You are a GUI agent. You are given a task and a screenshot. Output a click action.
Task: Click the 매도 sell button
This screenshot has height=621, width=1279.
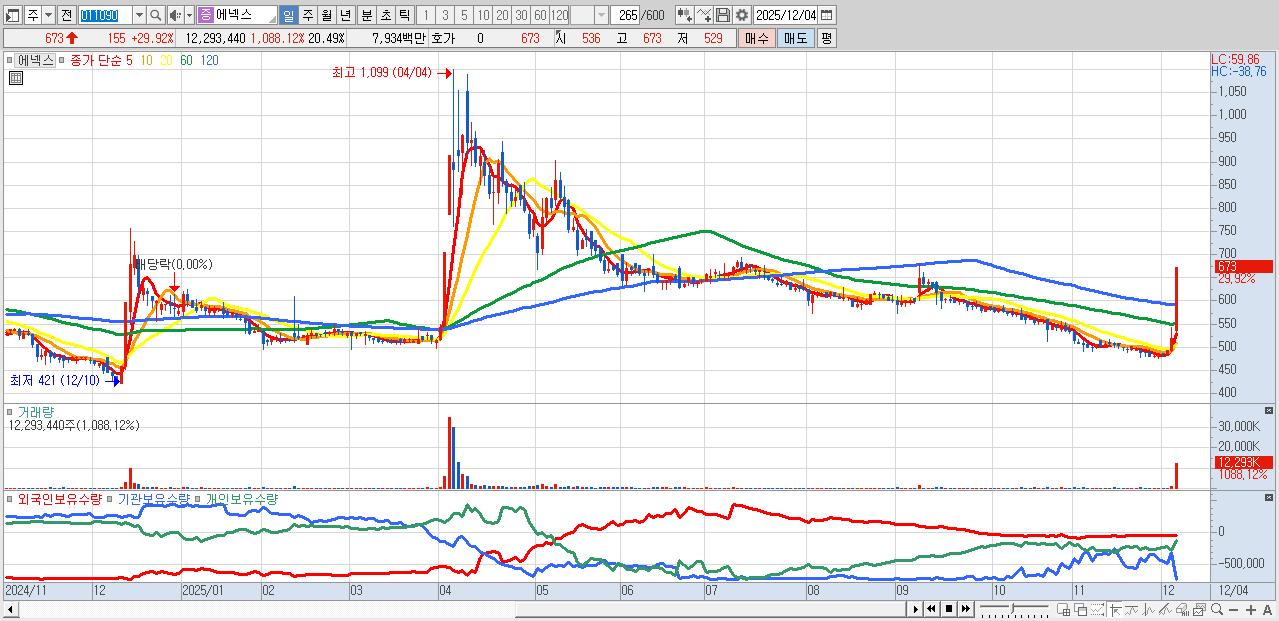pyautogui.click(x=795, y=38)
